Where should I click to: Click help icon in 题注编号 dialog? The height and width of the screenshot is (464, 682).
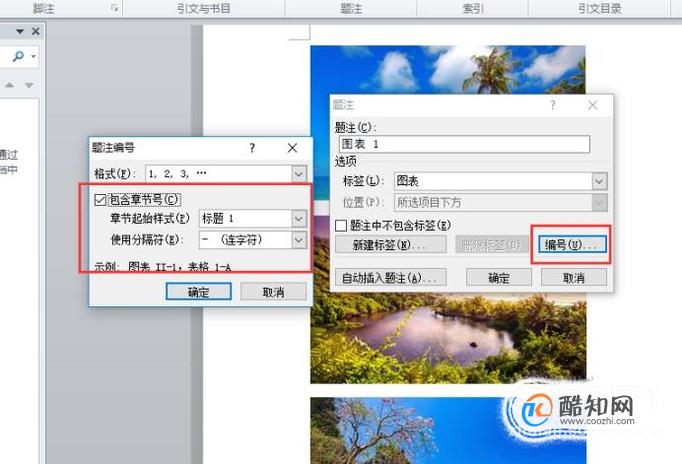point(252,148)
